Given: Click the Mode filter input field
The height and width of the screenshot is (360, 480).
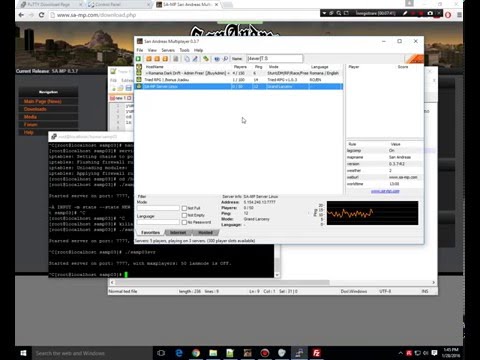Looking at the screenshot, I should [158, 208].
